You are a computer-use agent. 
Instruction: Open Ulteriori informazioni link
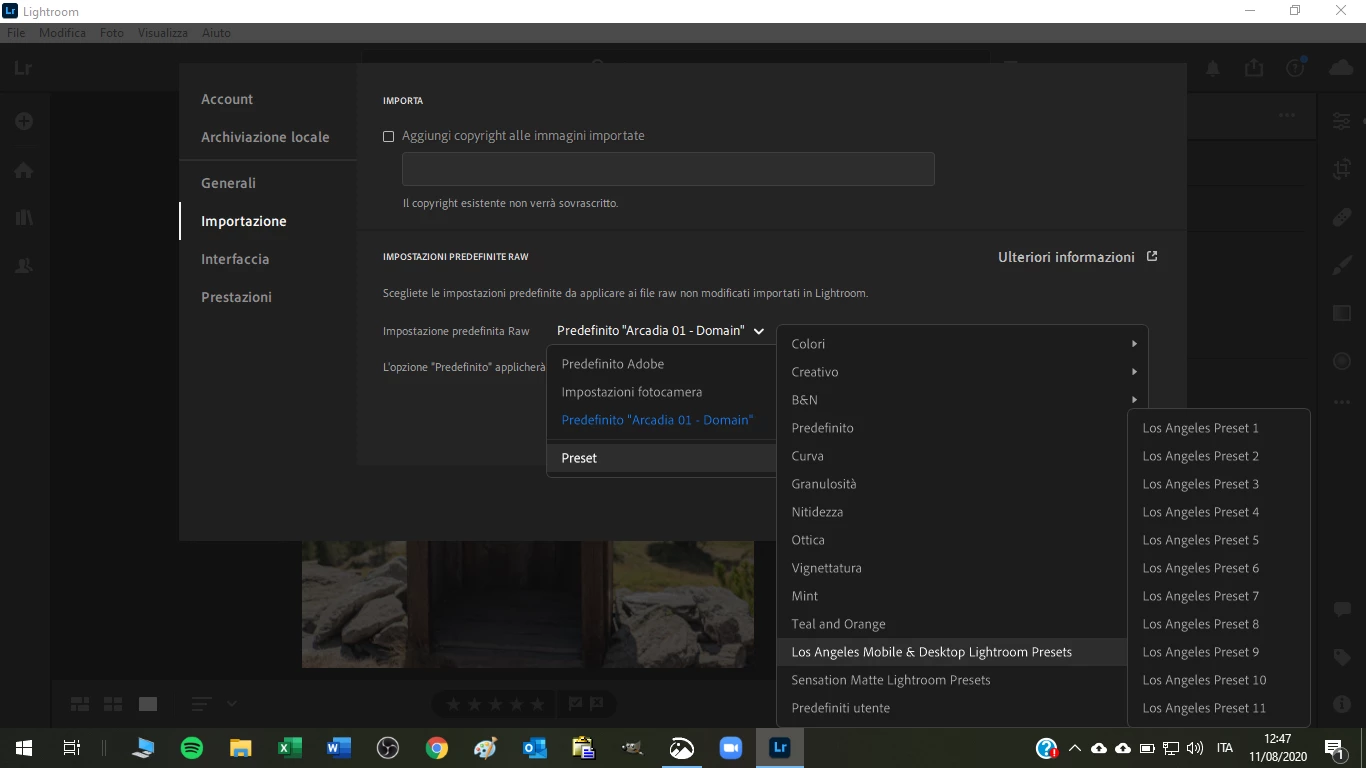click(1077, 257)
